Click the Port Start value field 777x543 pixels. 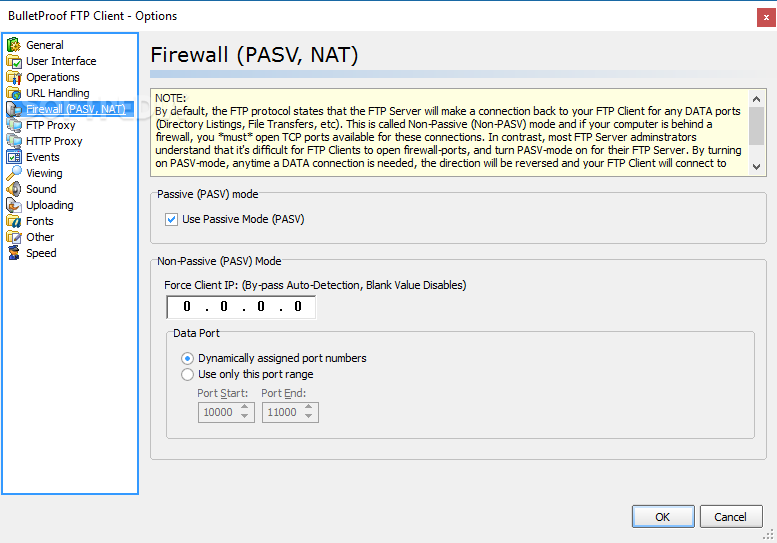coord(218,412)
